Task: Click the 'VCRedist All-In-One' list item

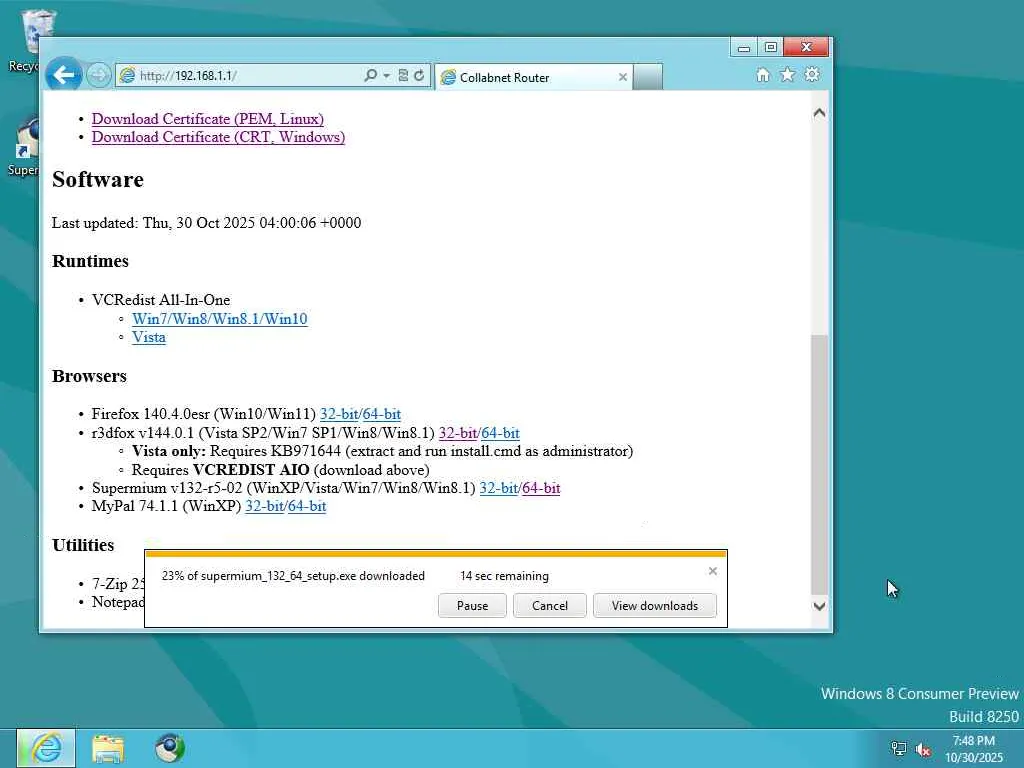Action: pyautogui.click(x=161, y=300)
